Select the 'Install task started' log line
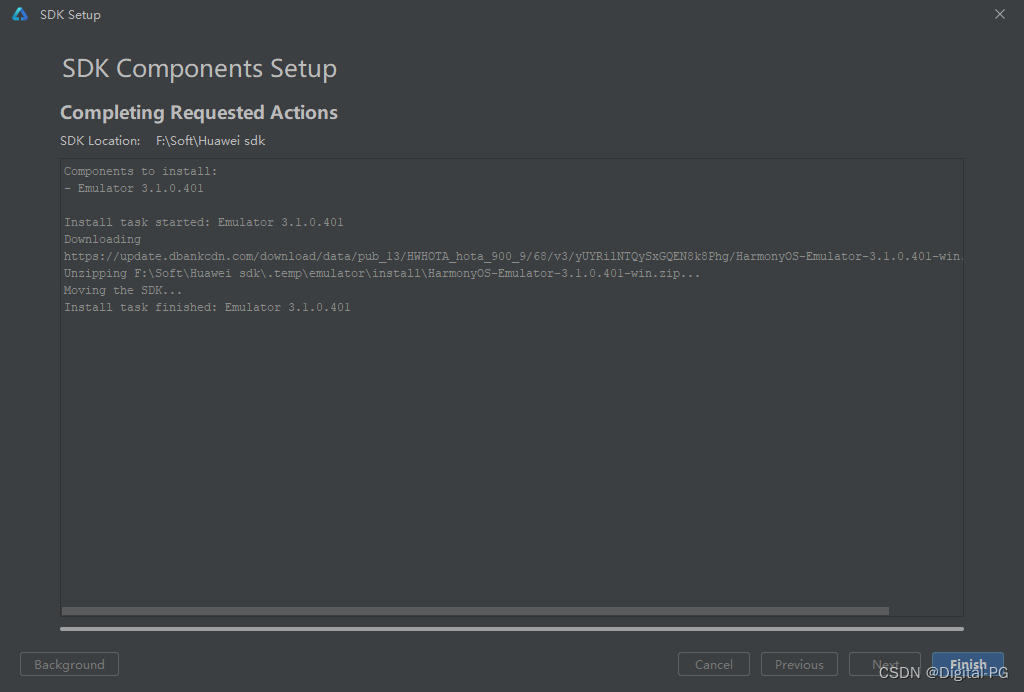Viewport: 1024px width, 692px height. [204, 222]
